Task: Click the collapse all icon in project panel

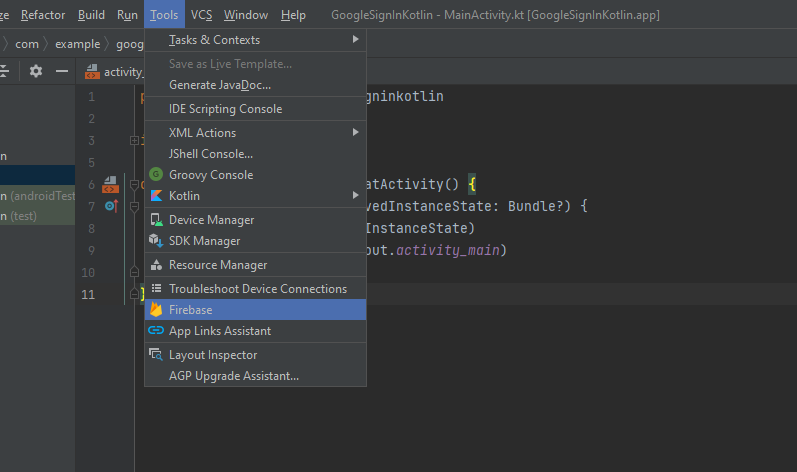Action: pyautogui.click(x=4, y=71)
